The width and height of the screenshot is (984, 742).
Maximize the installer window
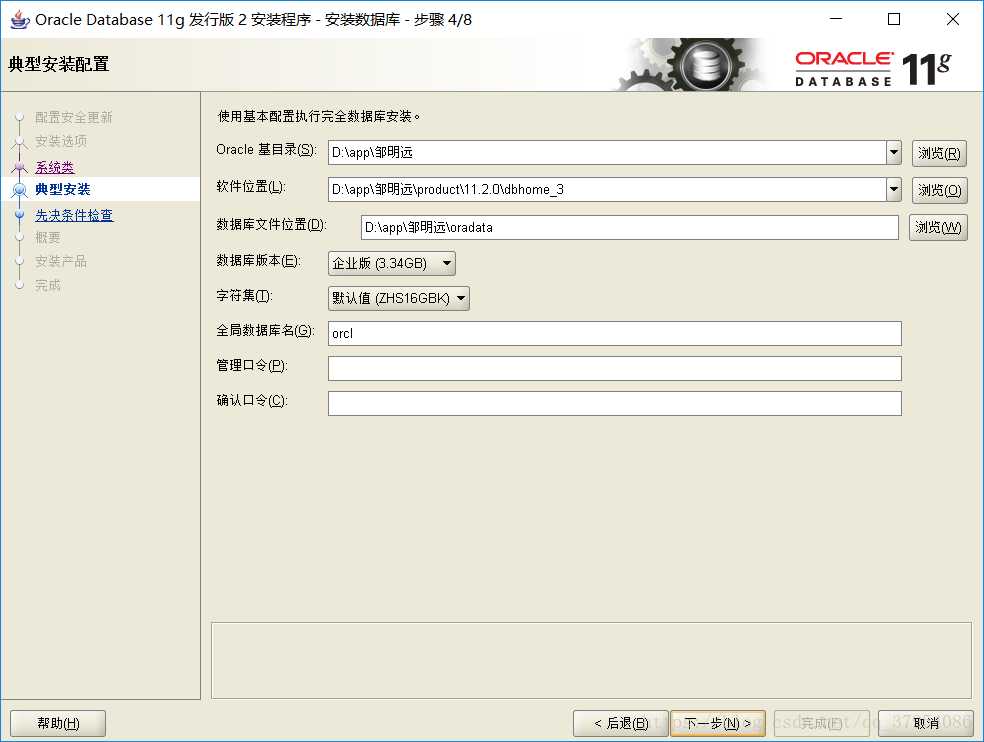point(894,19)
